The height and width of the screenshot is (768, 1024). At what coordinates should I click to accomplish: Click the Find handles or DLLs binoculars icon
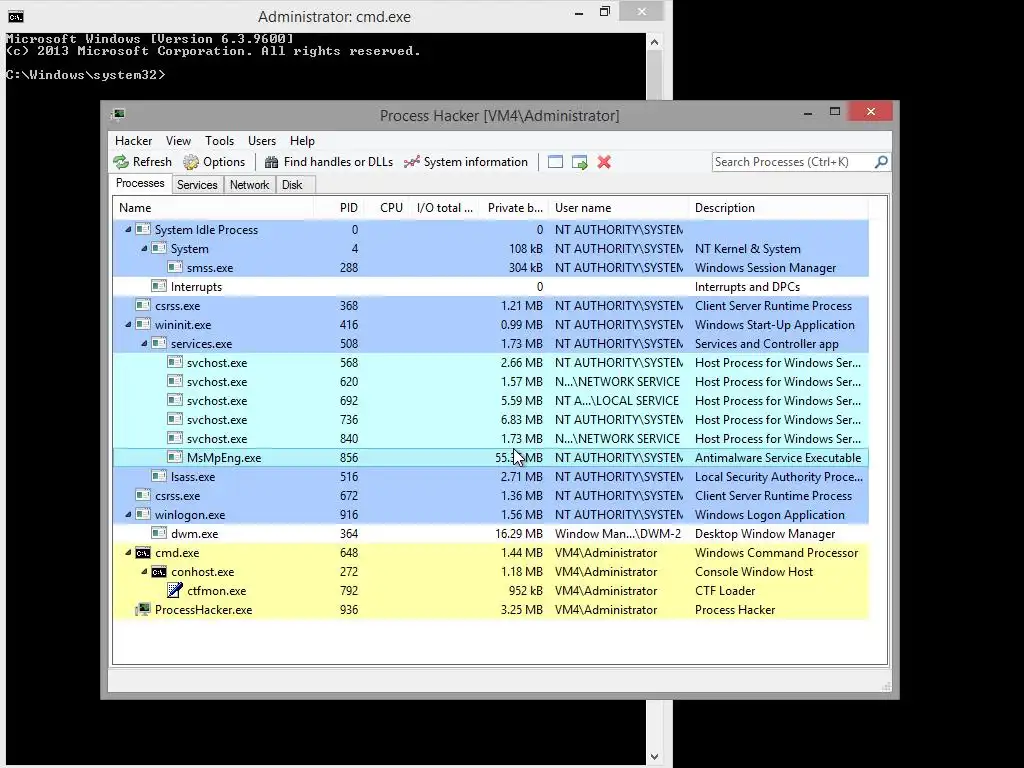click(x=272, y=162)
